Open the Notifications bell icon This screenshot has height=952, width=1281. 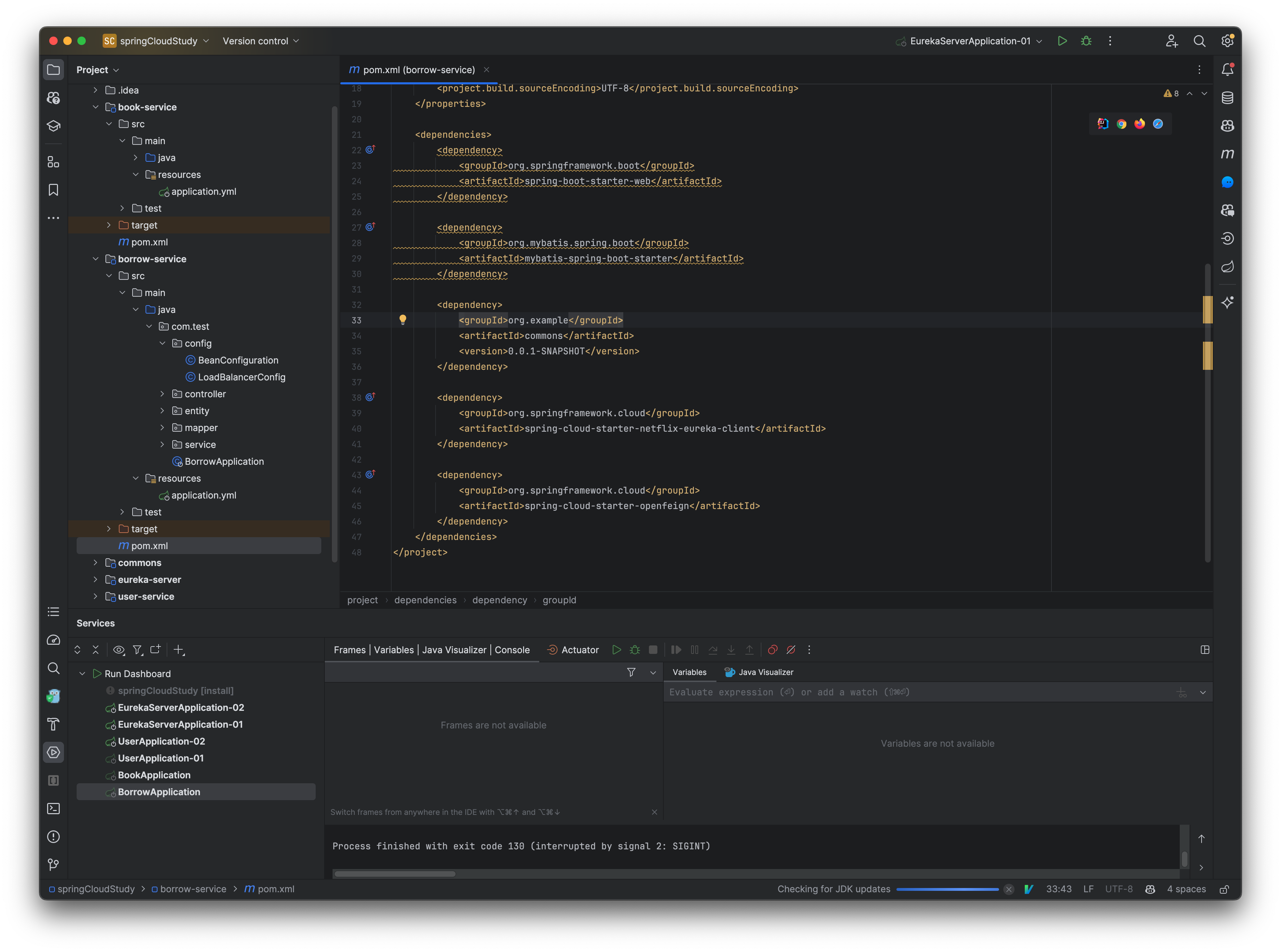click(x=1227, y=69)
